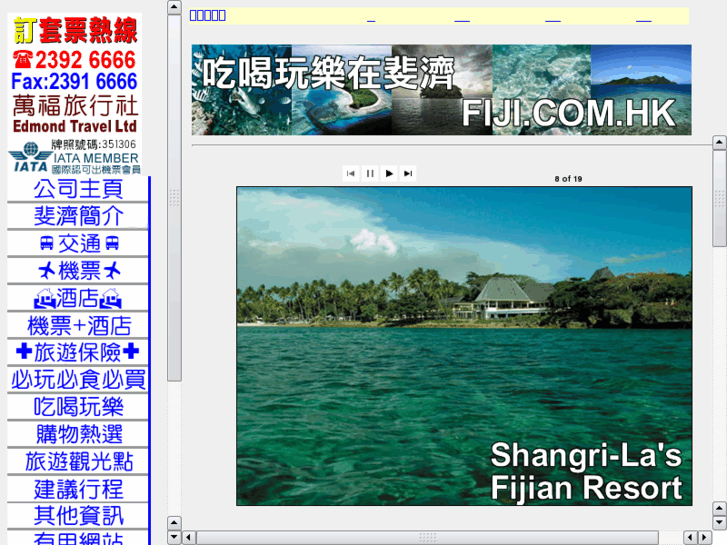
Task: Click the horizontal scrollbar thumb
Action: click(427, 538)
